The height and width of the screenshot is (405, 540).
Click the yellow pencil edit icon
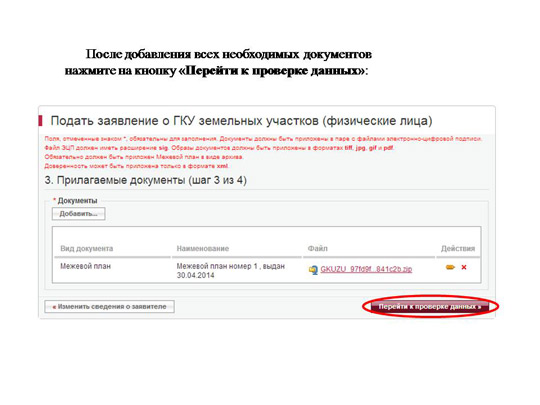pyautogui.click(x=450, y=267)
